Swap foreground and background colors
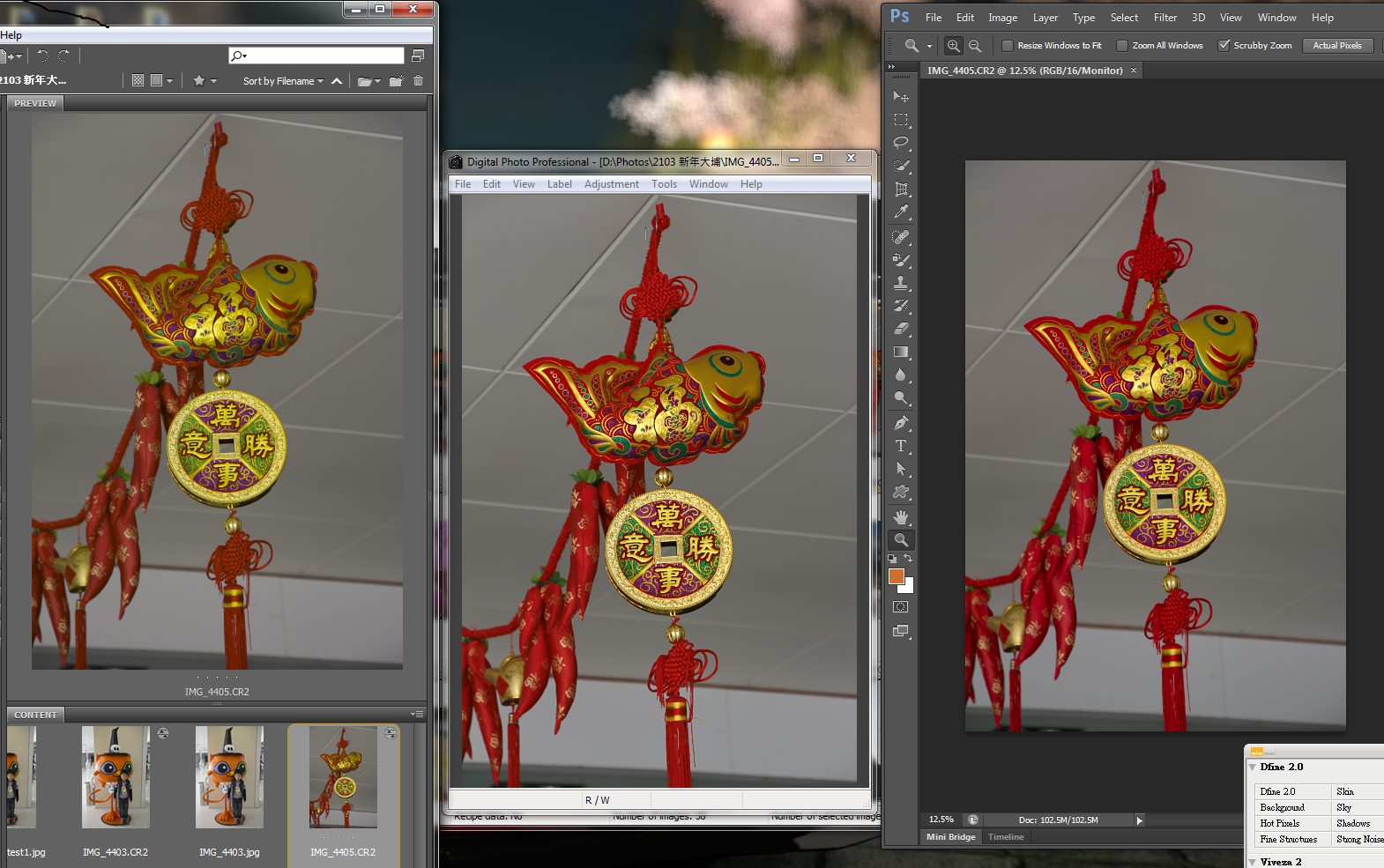 click(908, 559)
